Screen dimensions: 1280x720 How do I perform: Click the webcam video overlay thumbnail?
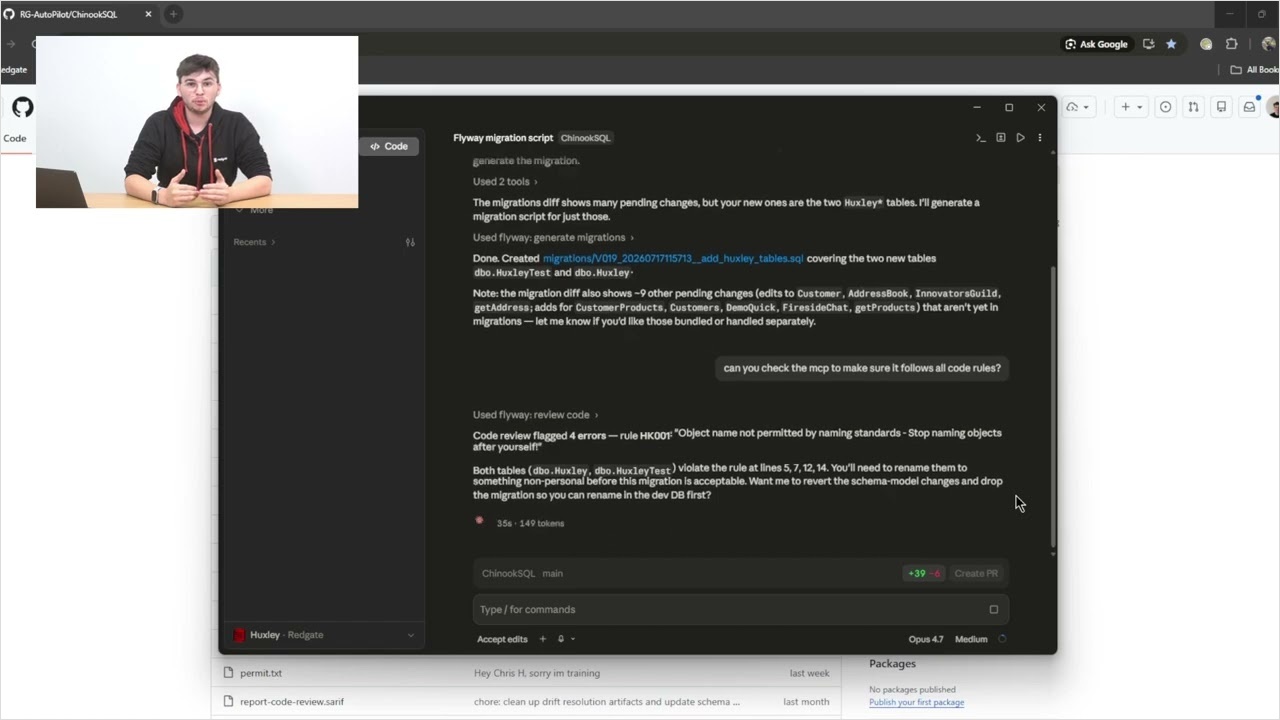[197, 122]
